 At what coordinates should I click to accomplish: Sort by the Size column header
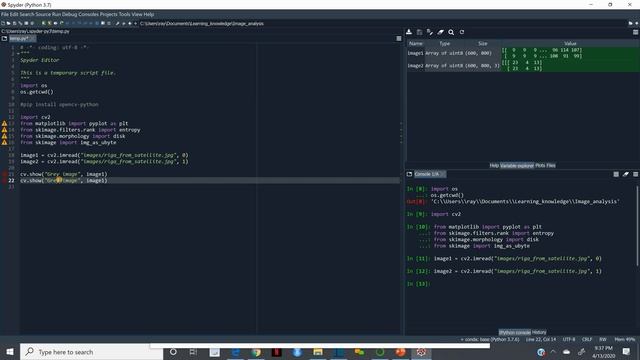pos(483,43)
